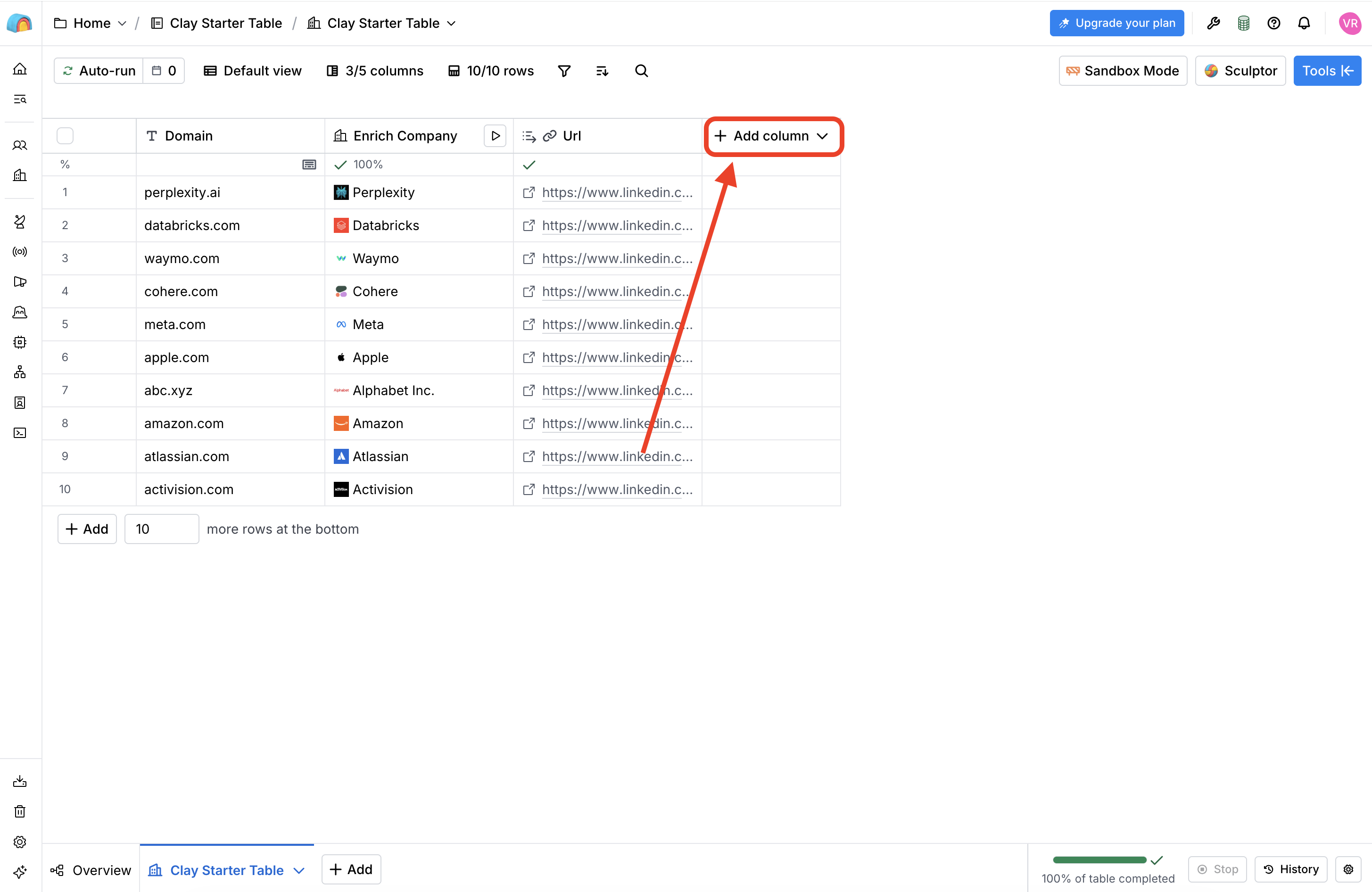Viewport: 1372px width, 892px height.
Task: Open the Url column header menu
Action: tap(608, 136)
